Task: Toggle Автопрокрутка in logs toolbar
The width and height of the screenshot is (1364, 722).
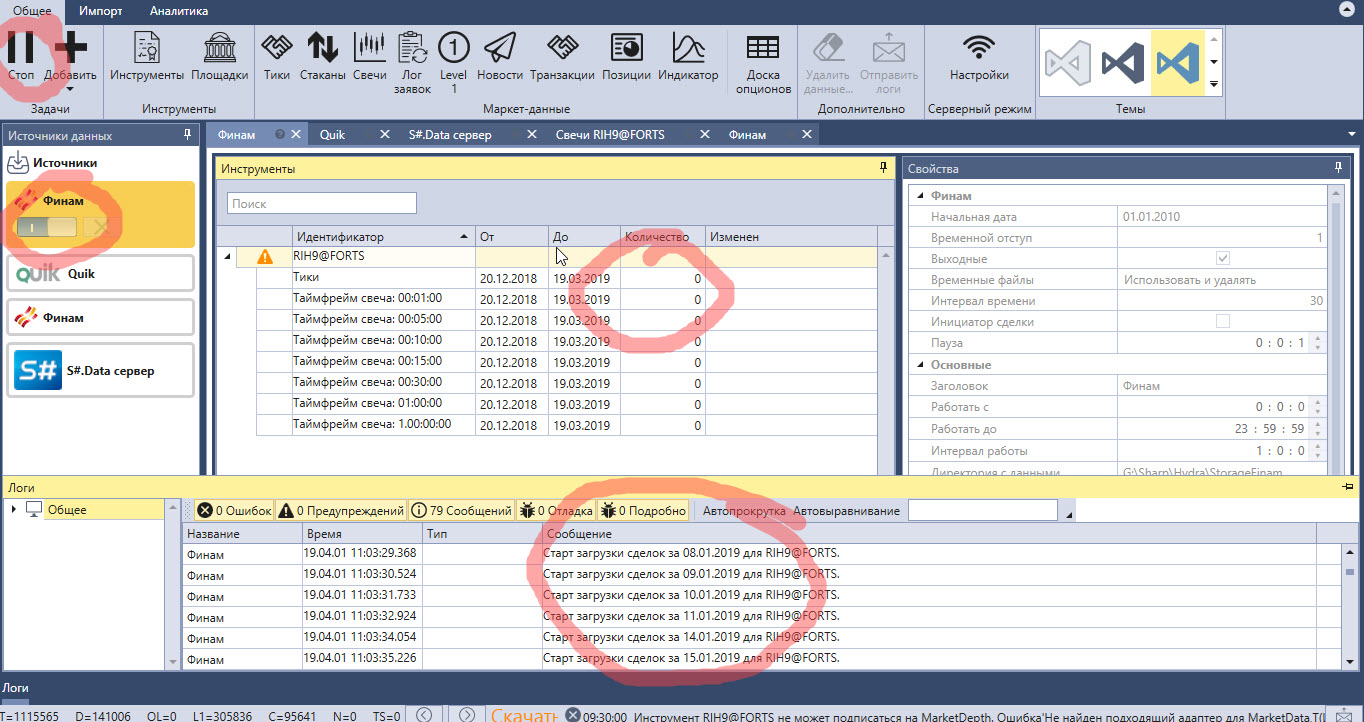Action: click(x=744, y=511)
